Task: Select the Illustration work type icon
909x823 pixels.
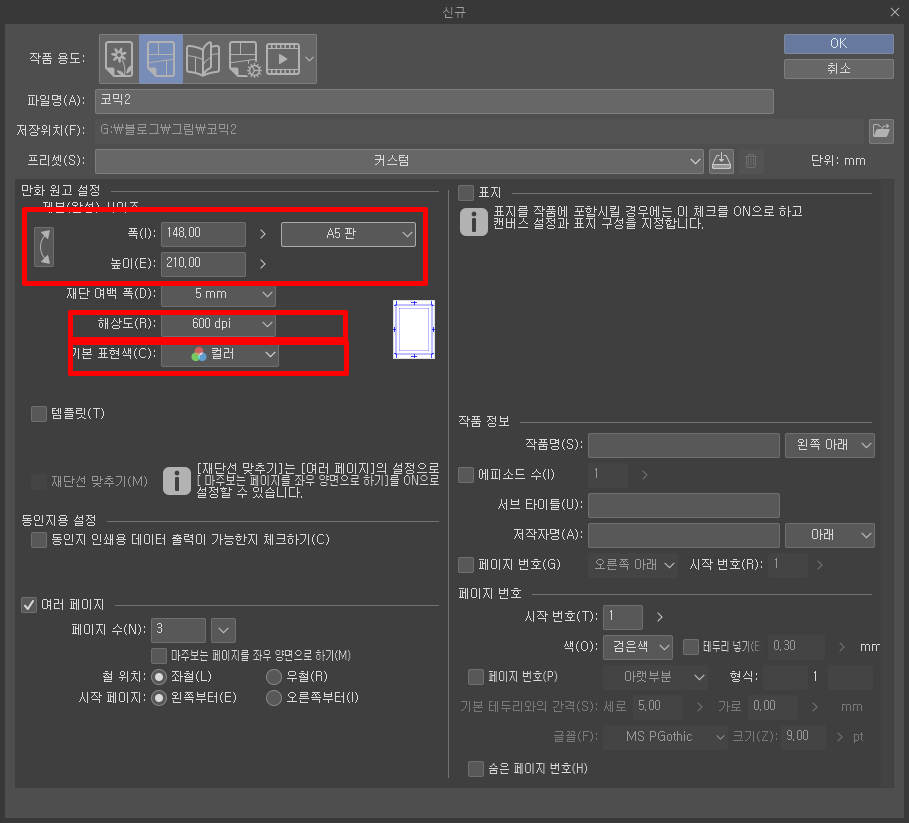Action: tap(119, 59)
